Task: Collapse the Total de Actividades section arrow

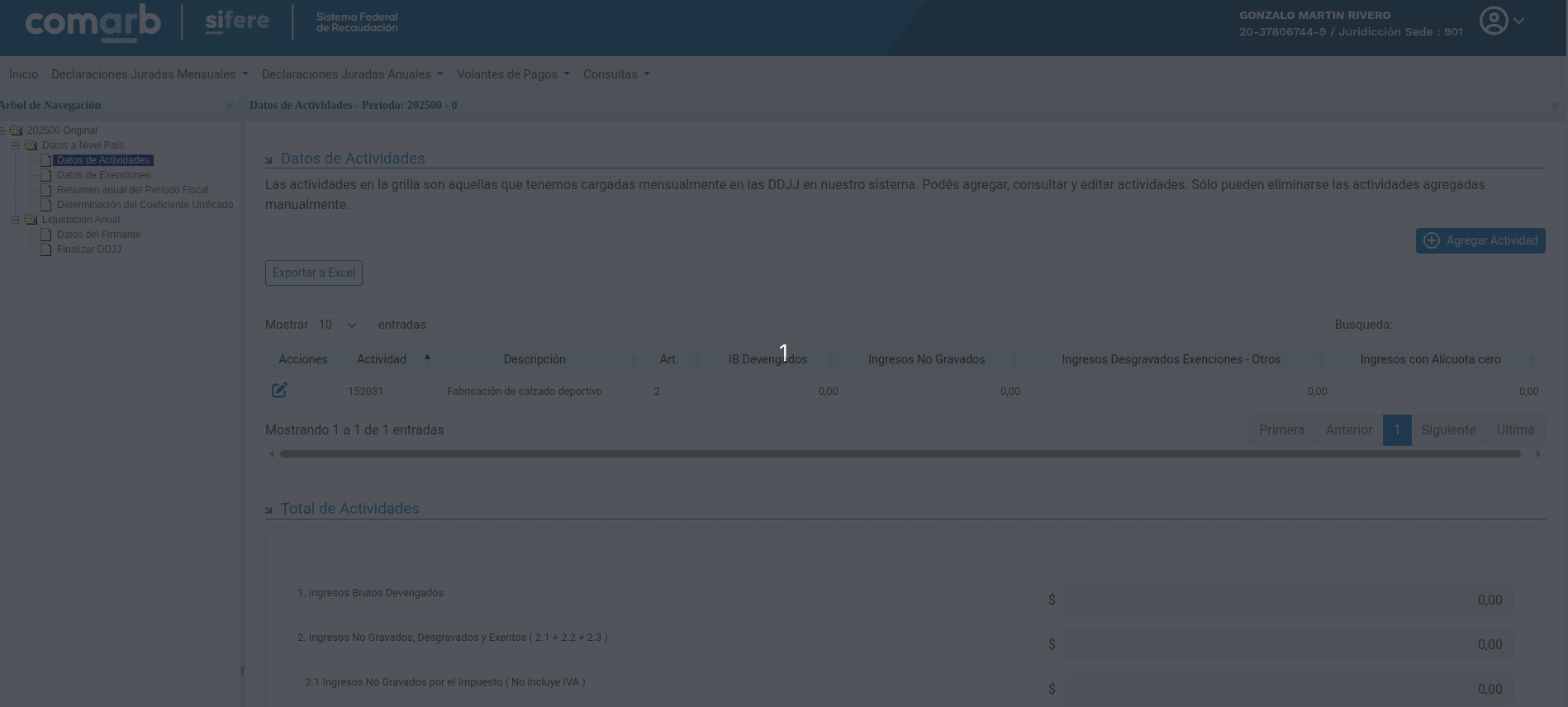Action: click(268, 510)
